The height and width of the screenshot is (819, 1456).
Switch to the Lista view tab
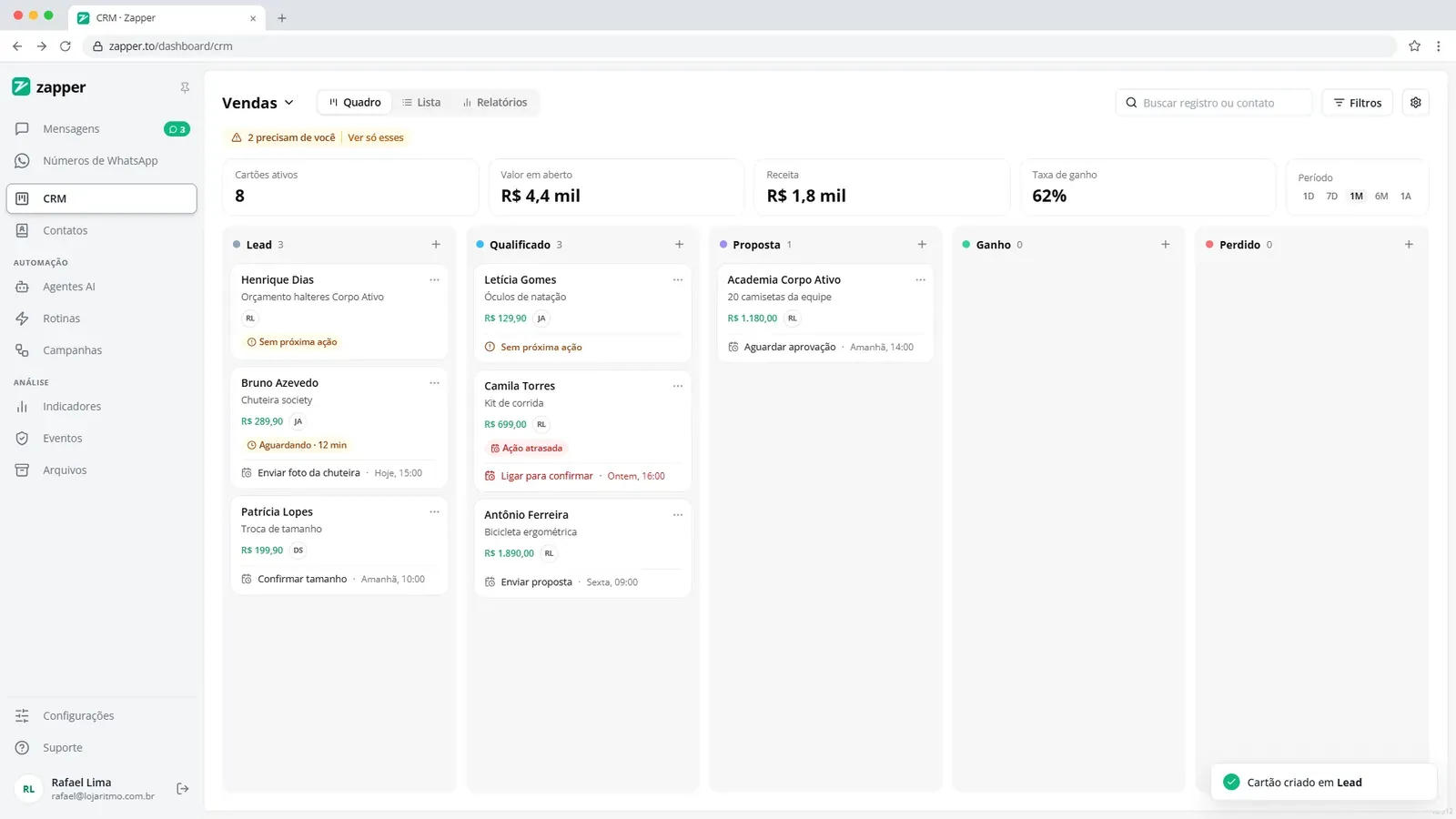click(x=421, y=103)
